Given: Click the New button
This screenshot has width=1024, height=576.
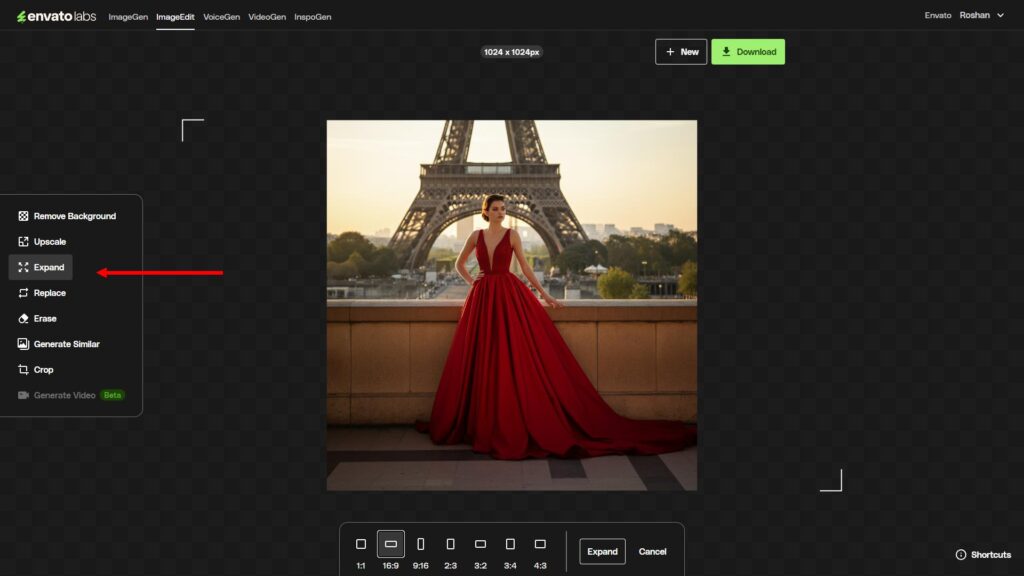Looking at the screenshot, I should 681,51.
